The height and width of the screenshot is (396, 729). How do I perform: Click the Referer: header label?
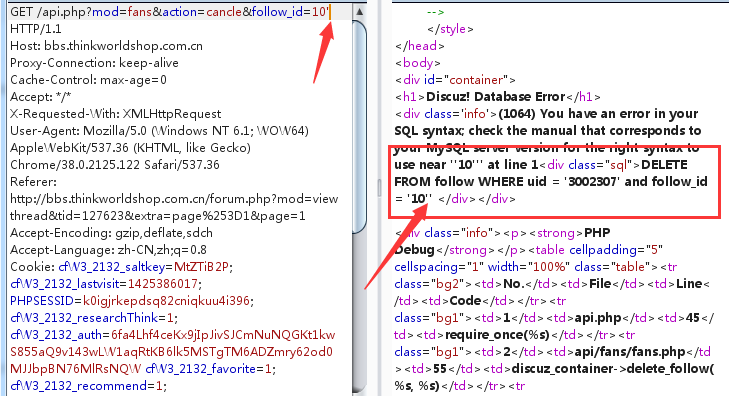[x=33, y=182]
